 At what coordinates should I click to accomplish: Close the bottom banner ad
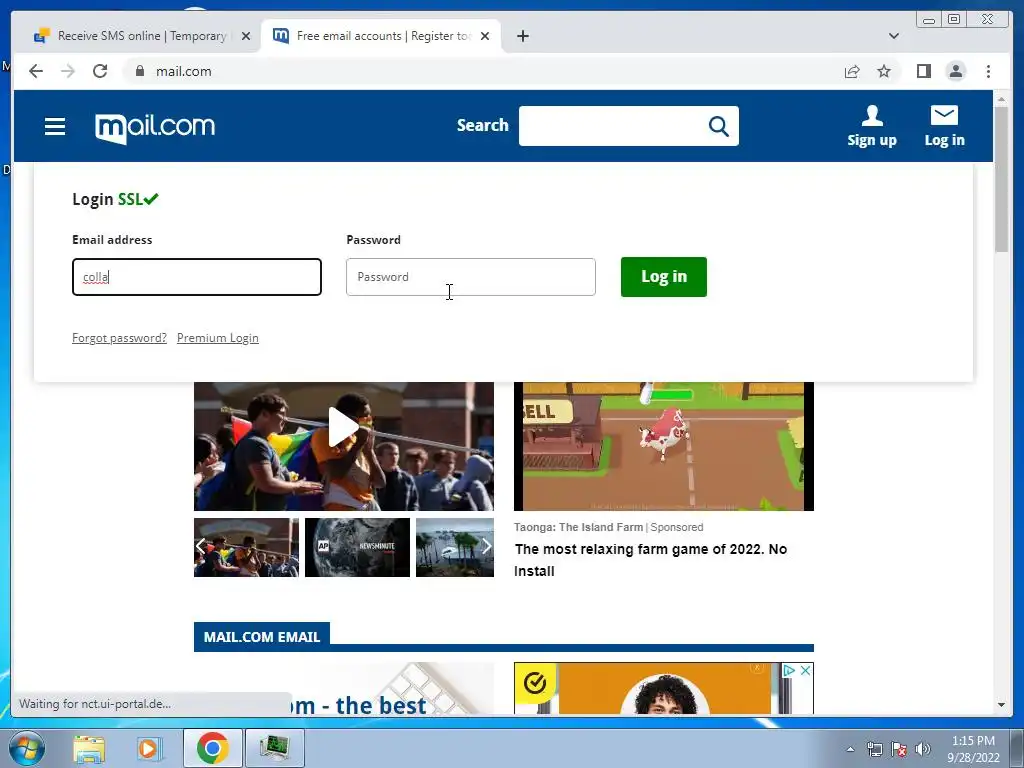pyautogui.click(x=806, y=670)
